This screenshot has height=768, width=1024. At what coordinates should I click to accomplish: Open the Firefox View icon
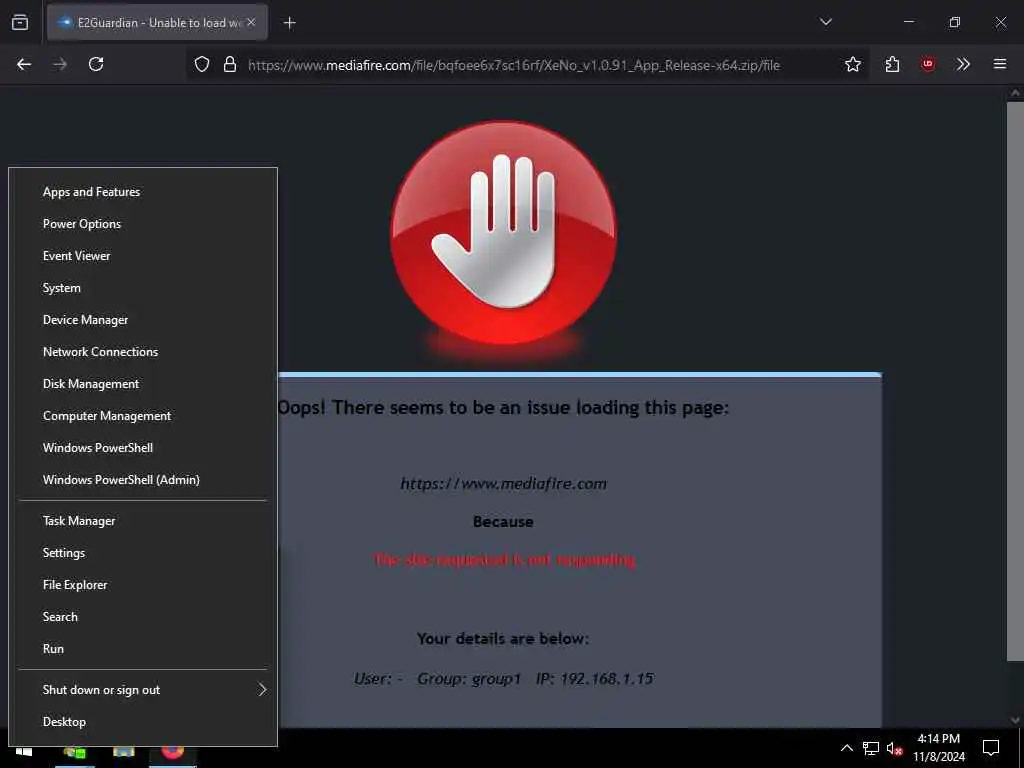[20, 23]
